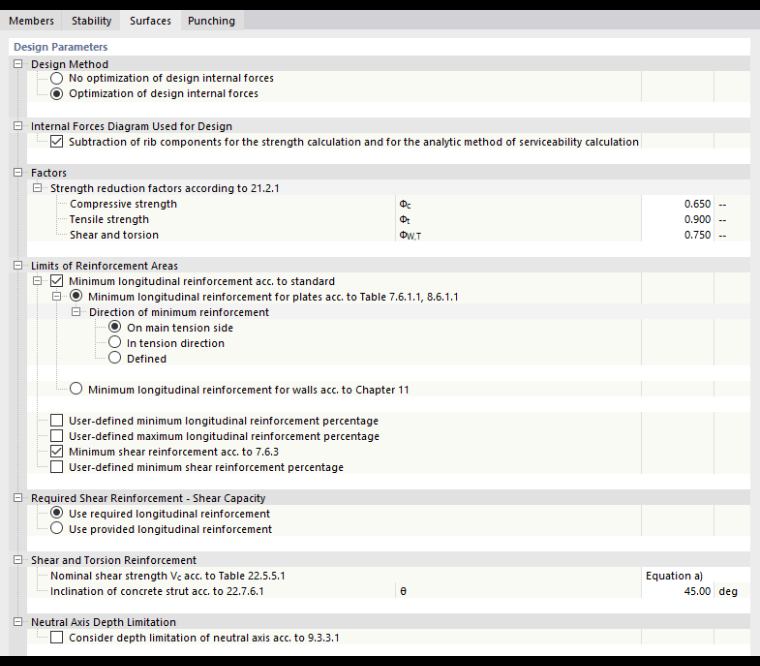
Task: Select minimum reinforcement for walls acc. to Chapter 11
Action: (76, 389)
